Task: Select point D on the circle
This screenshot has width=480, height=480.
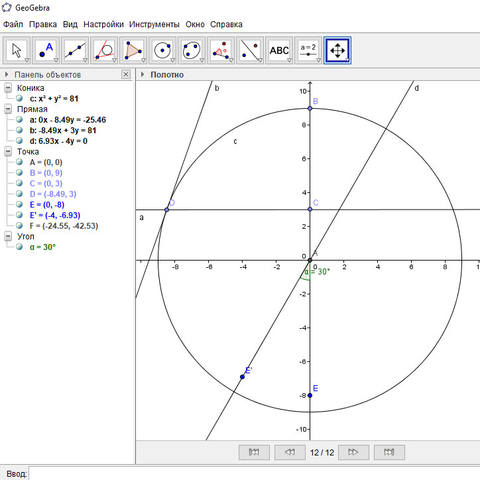Action: 167,210
